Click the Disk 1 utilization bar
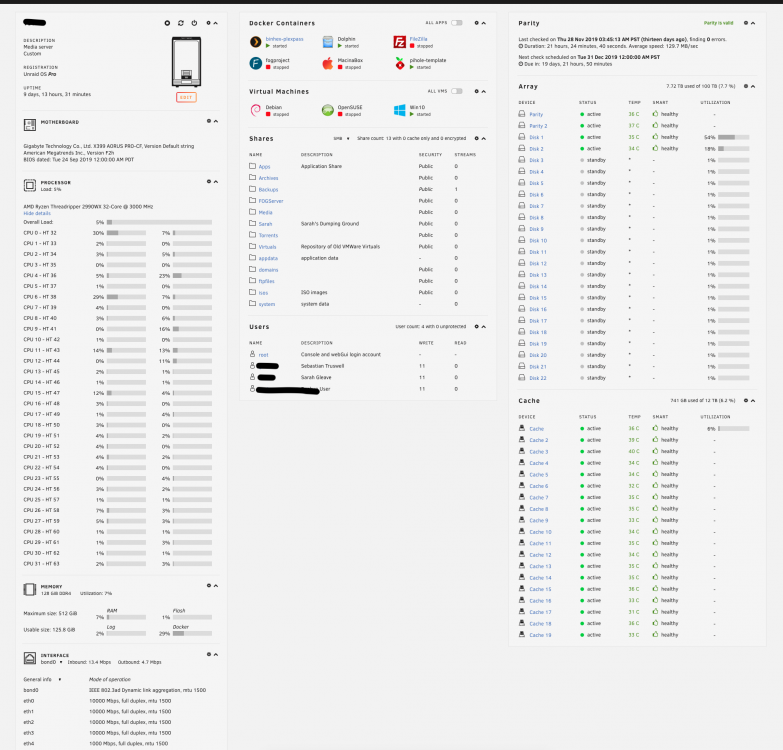Viewport: 783px width, 750px height. point(734,137)
